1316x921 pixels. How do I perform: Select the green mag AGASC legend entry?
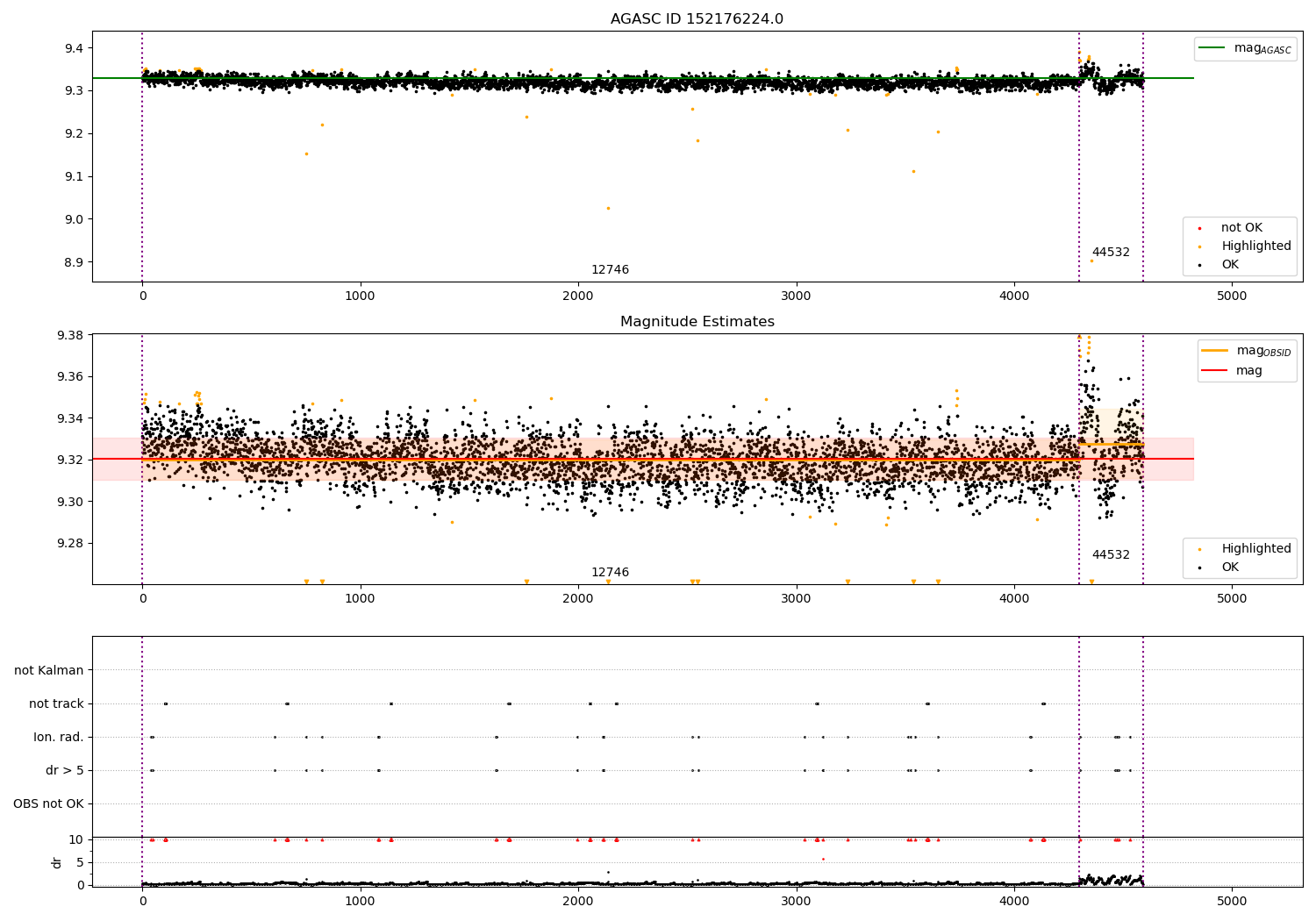[x=1245, y=48]
